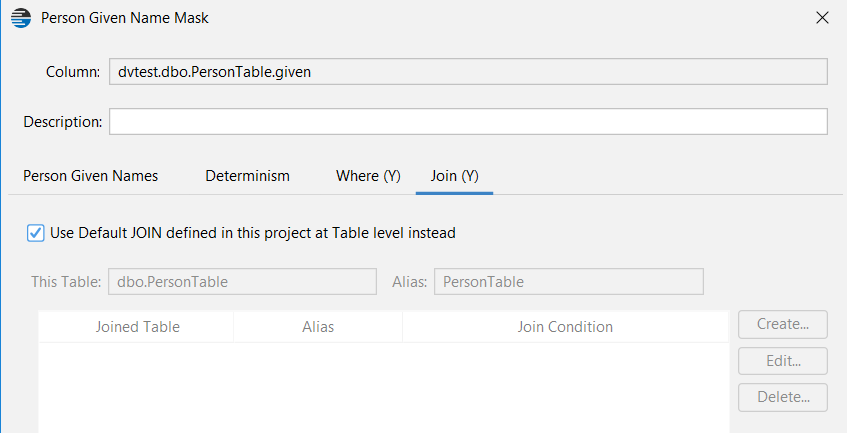Switch to the Person Given Names tab
847x433 pixels.
tap(90, 176)
